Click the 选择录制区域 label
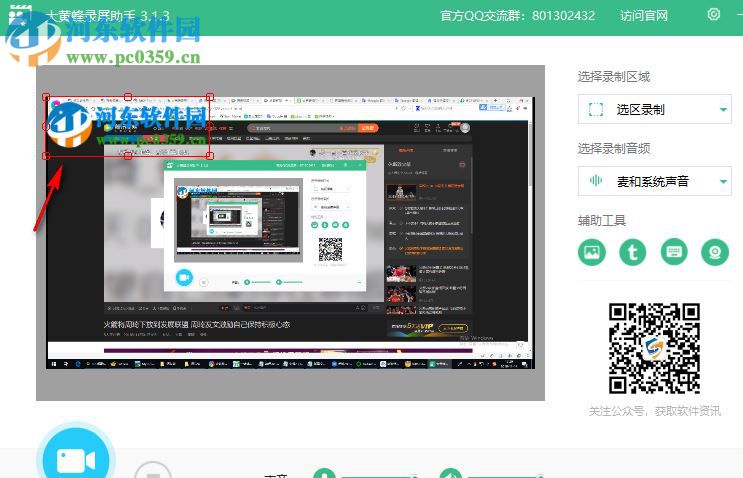The height and width of the screenshot is (478, 743). (x=614, y=77)
